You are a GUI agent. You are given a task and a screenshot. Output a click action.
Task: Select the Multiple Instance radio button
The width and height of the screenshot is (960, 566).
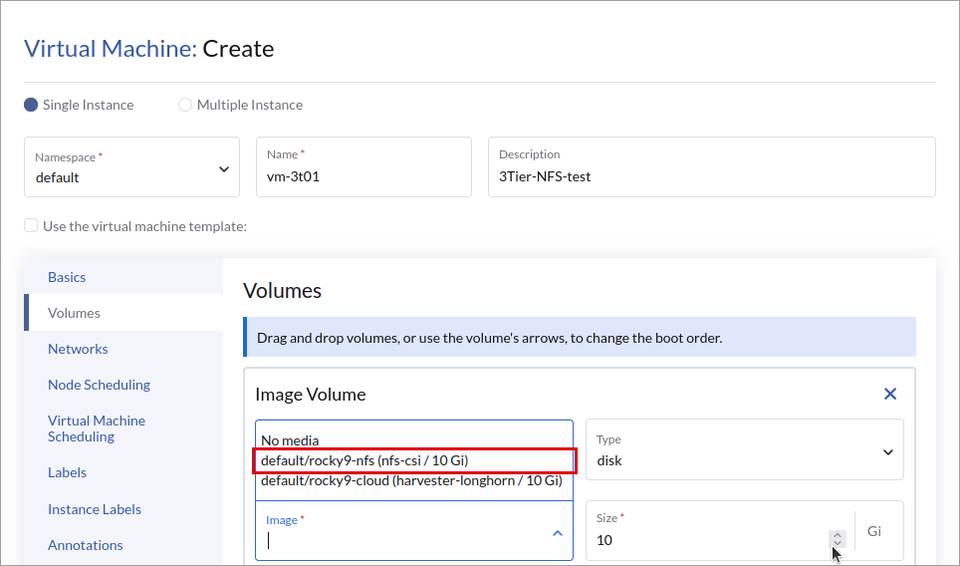click(185, 105)
